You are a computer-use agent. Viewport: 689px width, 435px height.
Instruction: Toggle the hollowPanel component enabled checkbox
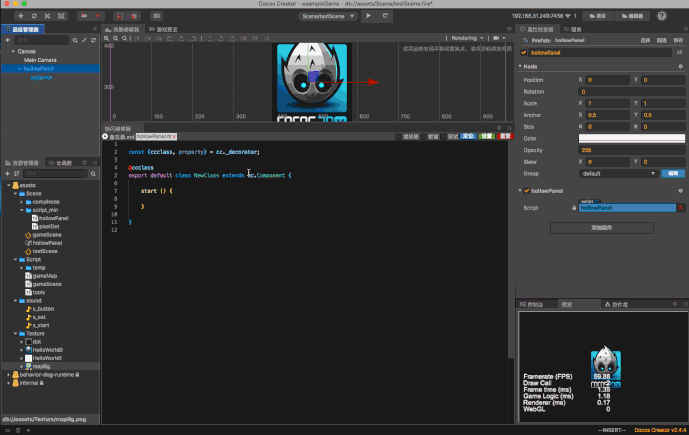pyautogui.click(x=526, y=191)
